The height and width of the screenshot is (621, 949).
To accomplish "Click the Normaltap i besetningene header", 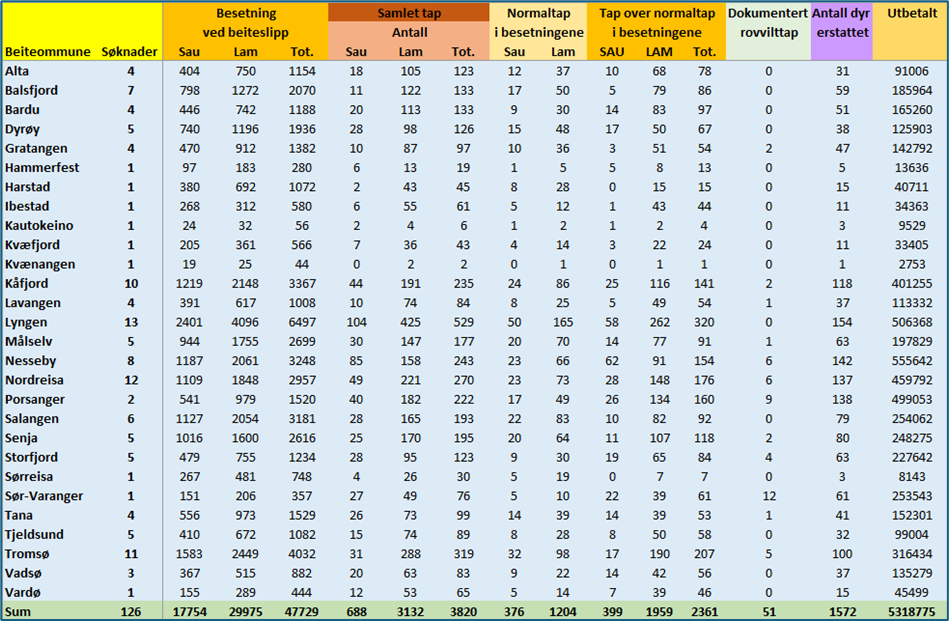I will (539, 23).
